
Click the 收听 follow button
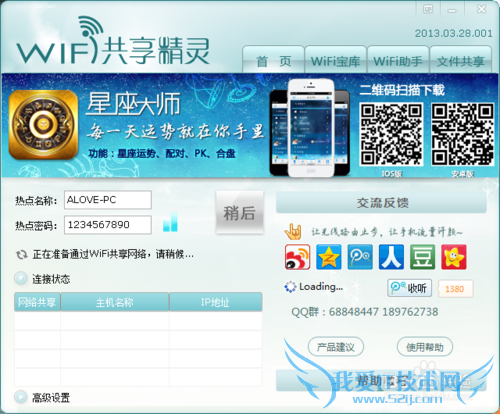[x=410, y=288]
